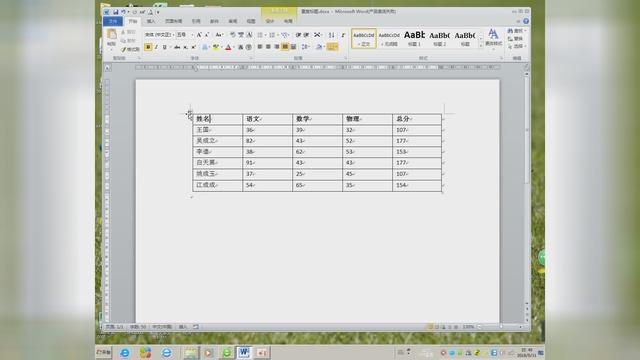Click the Character Border icon
This screenshot has width=640, height=360.
tap(249, 35)
